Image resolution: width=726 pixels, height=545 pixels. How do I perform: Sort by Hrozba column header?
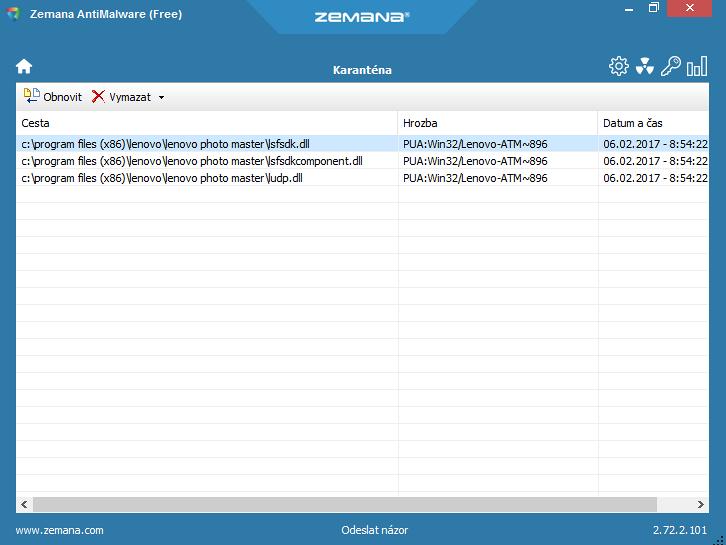point(497,123)
